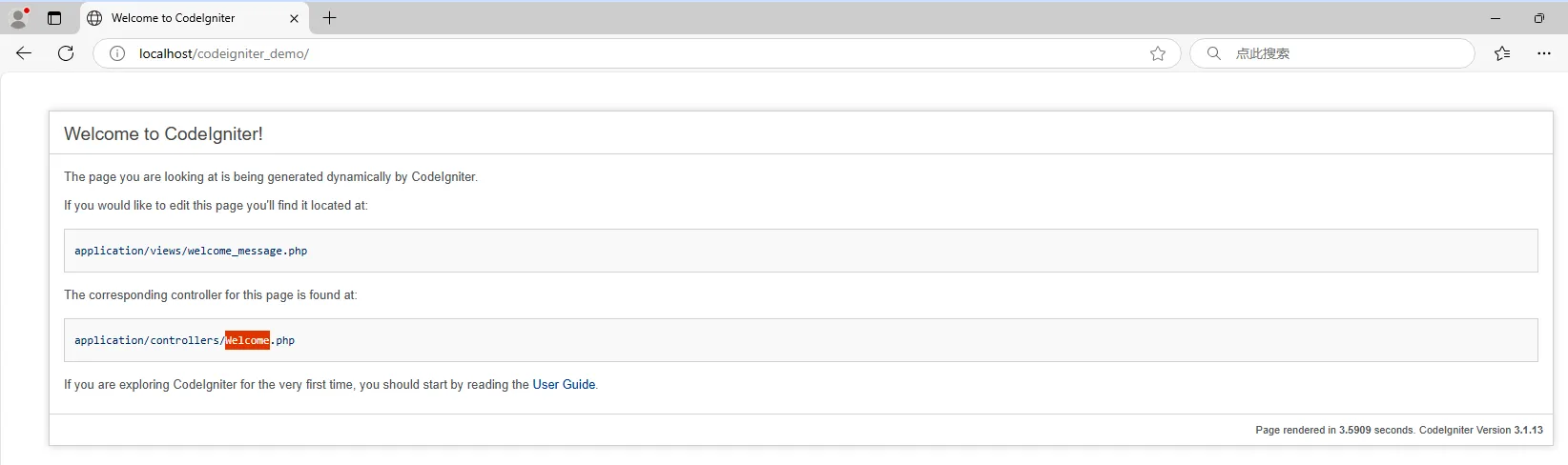Viewport: 1568px width, 465px height.
Task: Open the tab actions menu icon
Action: (x=54, y=18)
